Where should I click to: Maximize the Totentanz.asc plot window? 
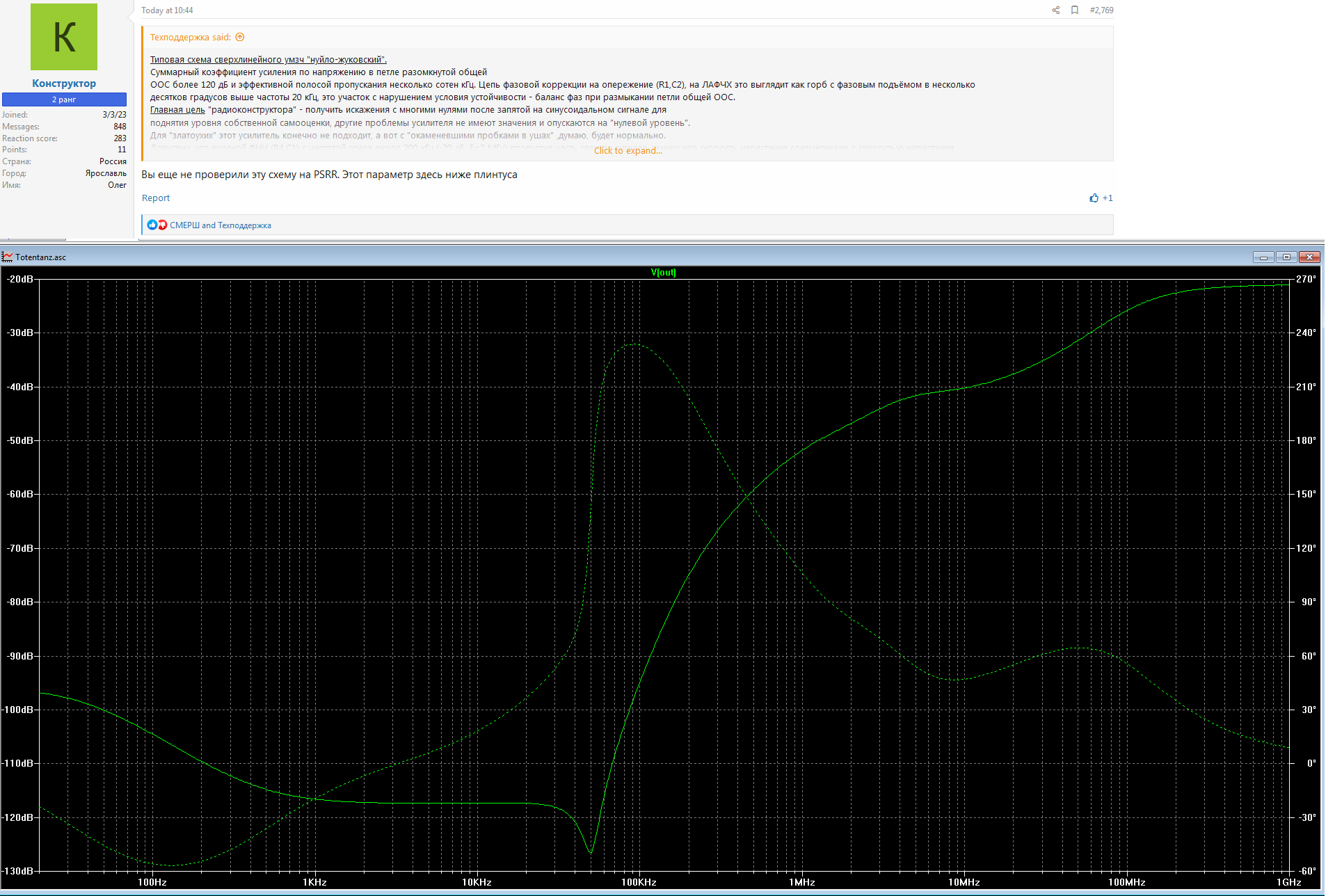click(1286, 257)
